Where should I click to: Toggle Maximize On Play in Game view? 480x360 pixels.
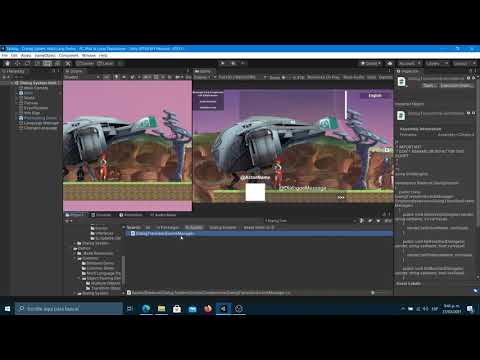coord(323,77)
